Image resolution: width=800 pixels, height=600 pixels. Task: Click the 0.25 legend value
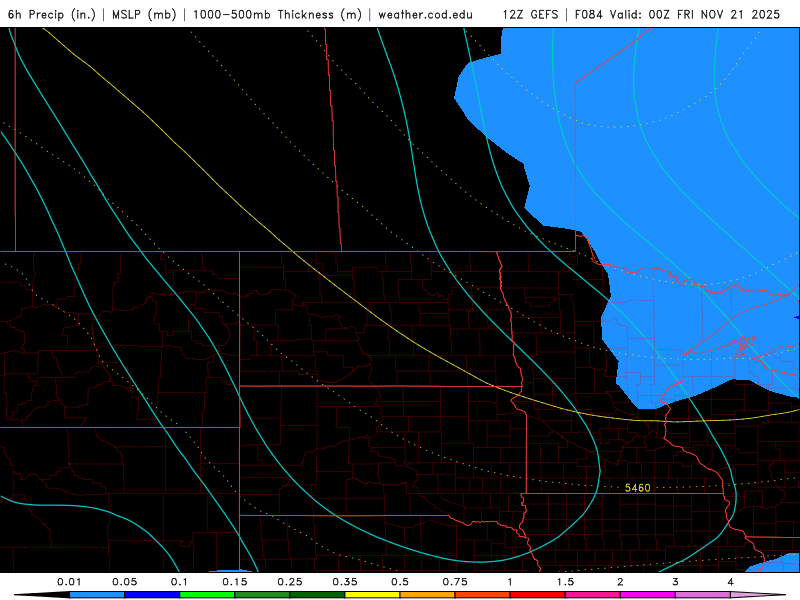point(290,582)
